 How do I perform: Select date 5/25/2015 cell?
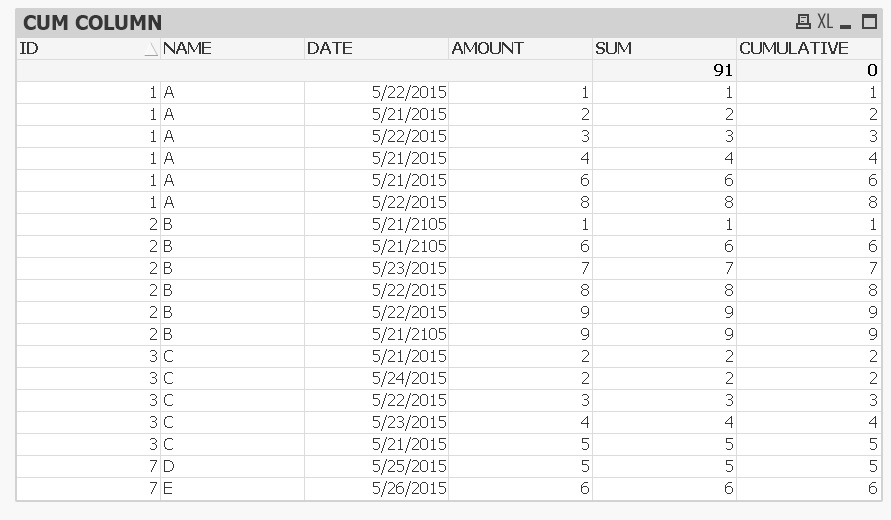click(408, 466)
